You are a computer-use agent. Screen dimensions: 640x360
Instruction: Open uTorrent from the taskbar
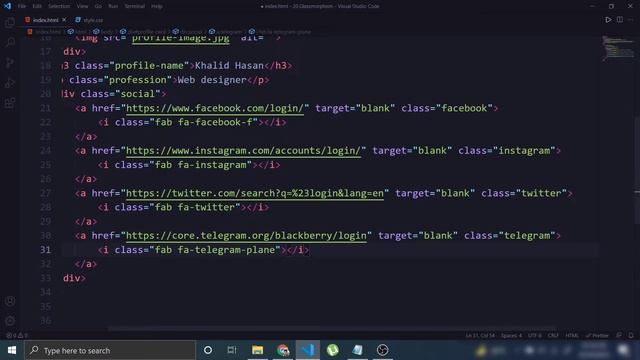coord(333,350)
